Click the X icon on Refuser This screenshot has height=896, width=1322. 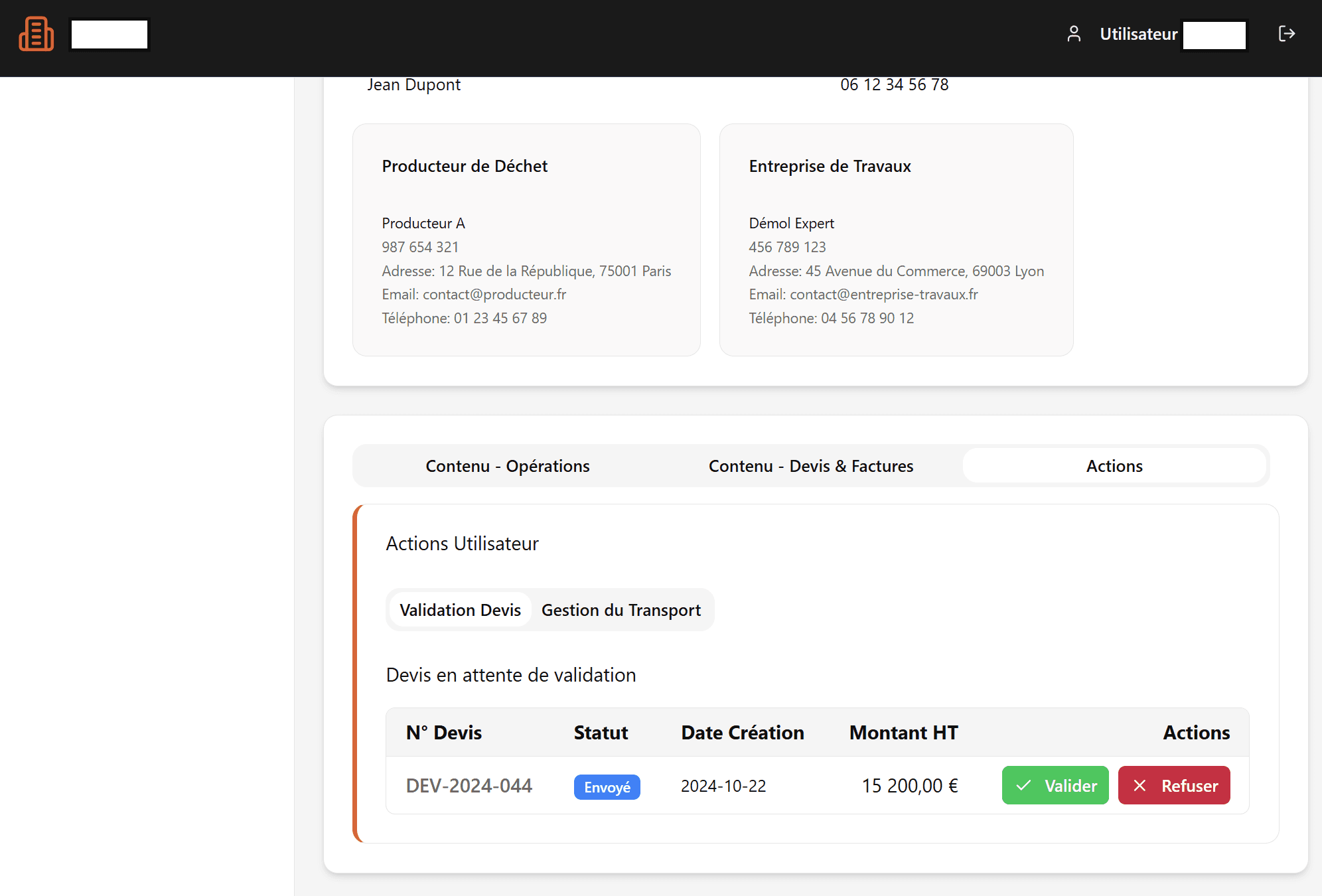1139,786
